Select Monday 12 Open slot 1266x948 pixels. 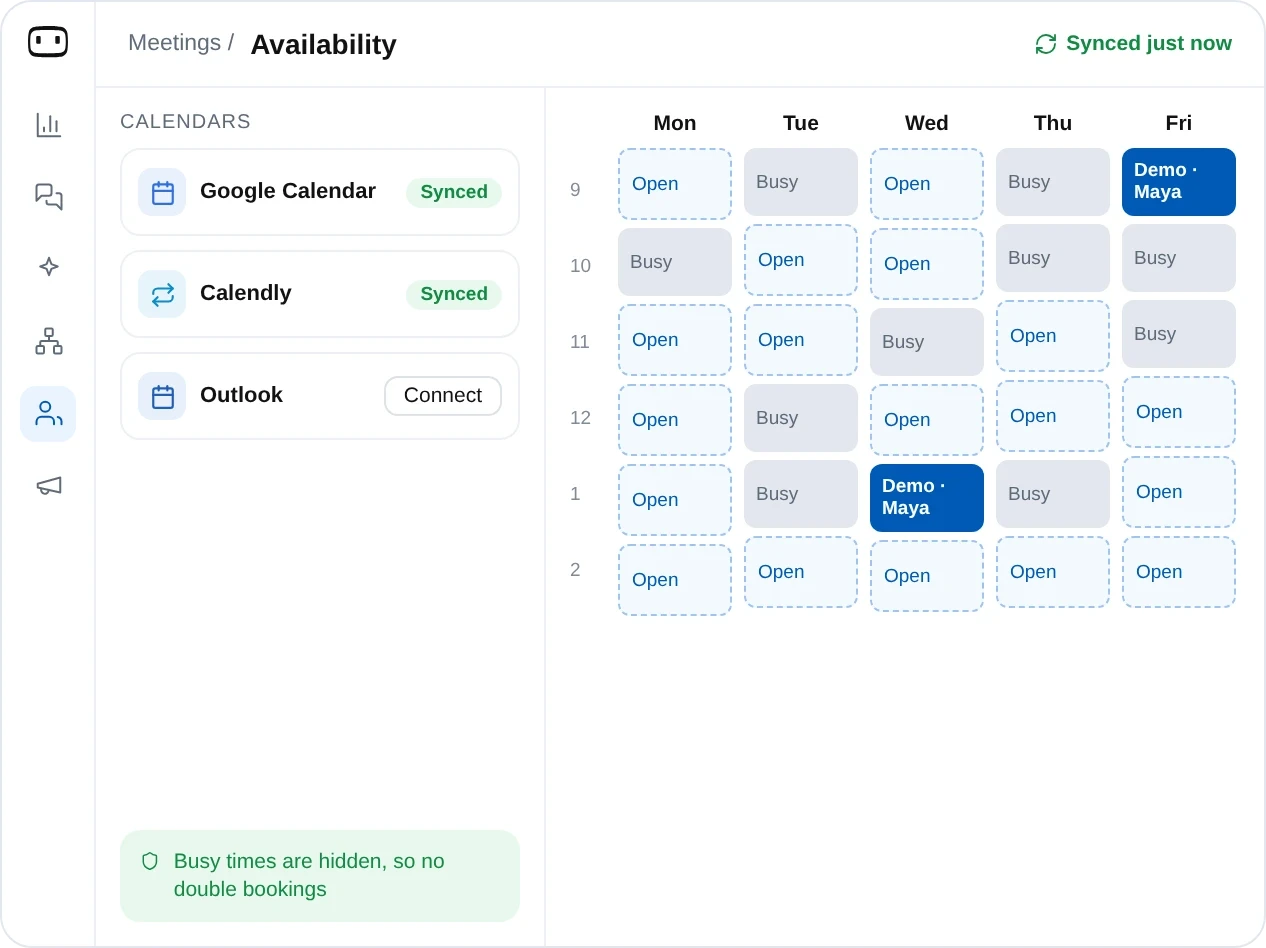click(675, 420)
